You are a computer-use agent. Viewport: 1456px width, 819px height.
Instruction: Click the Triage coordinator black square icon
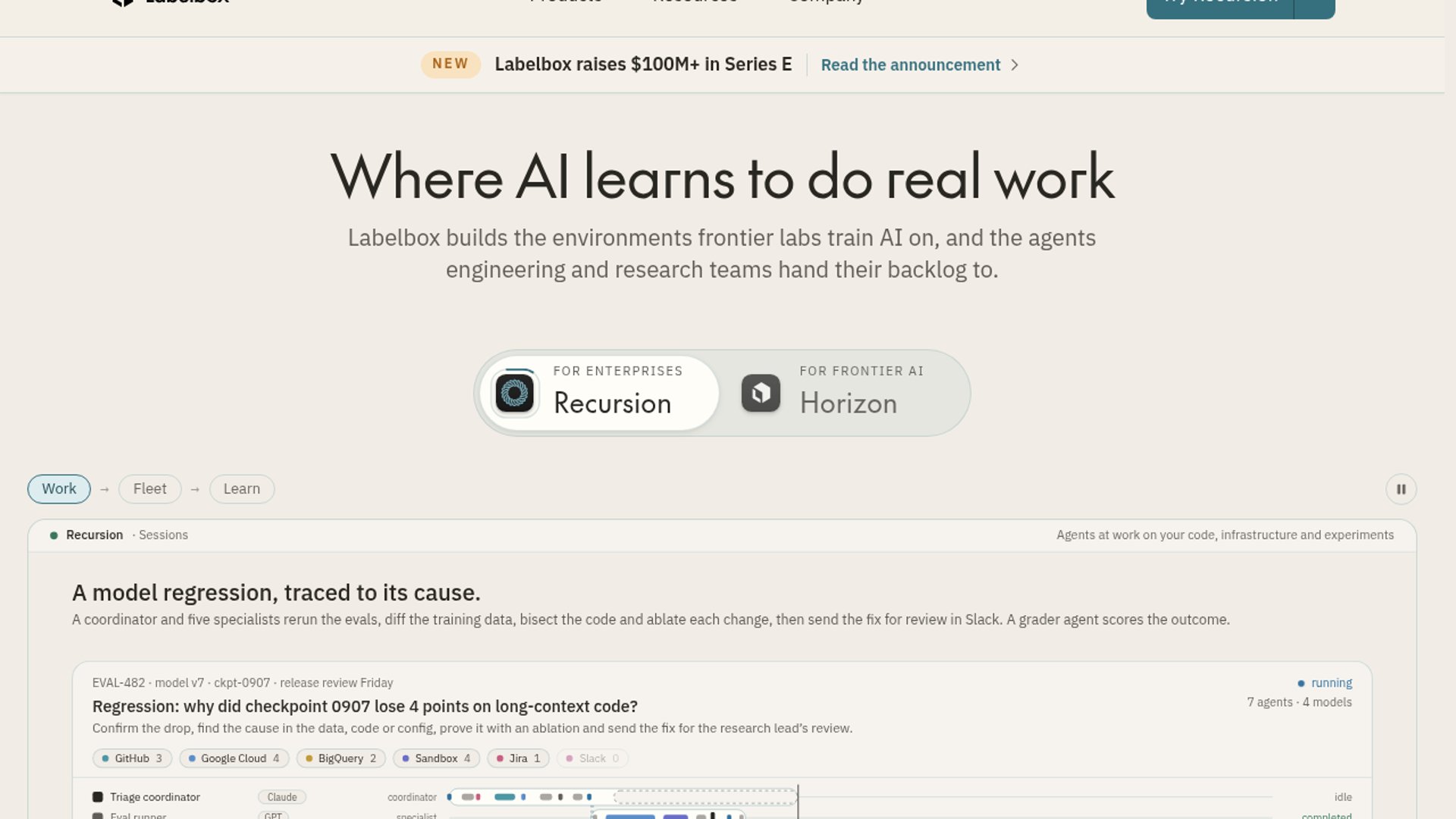[x=98, y=797]
